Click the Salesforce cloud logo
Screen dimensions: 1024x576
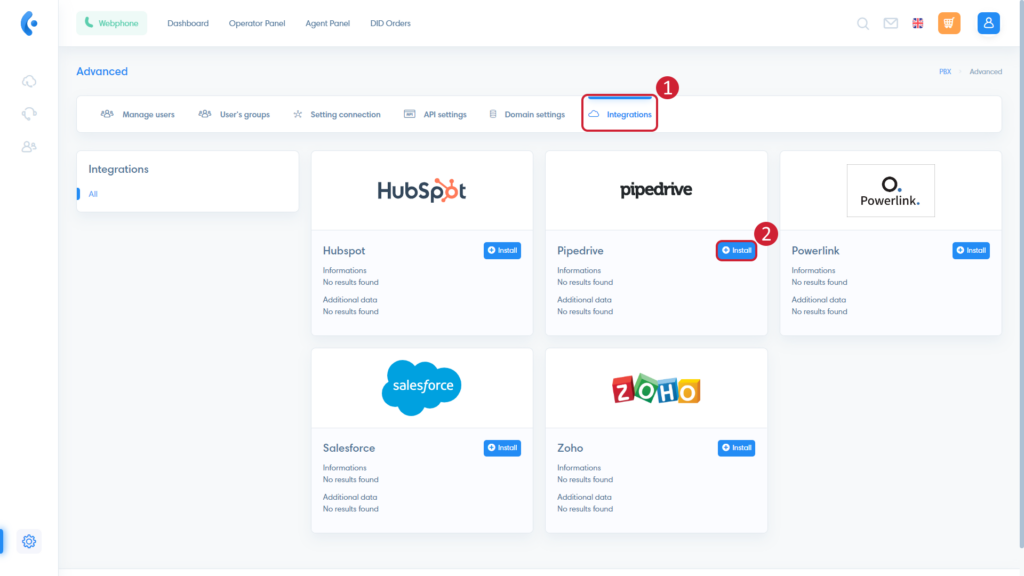click(x=422, y=387)
